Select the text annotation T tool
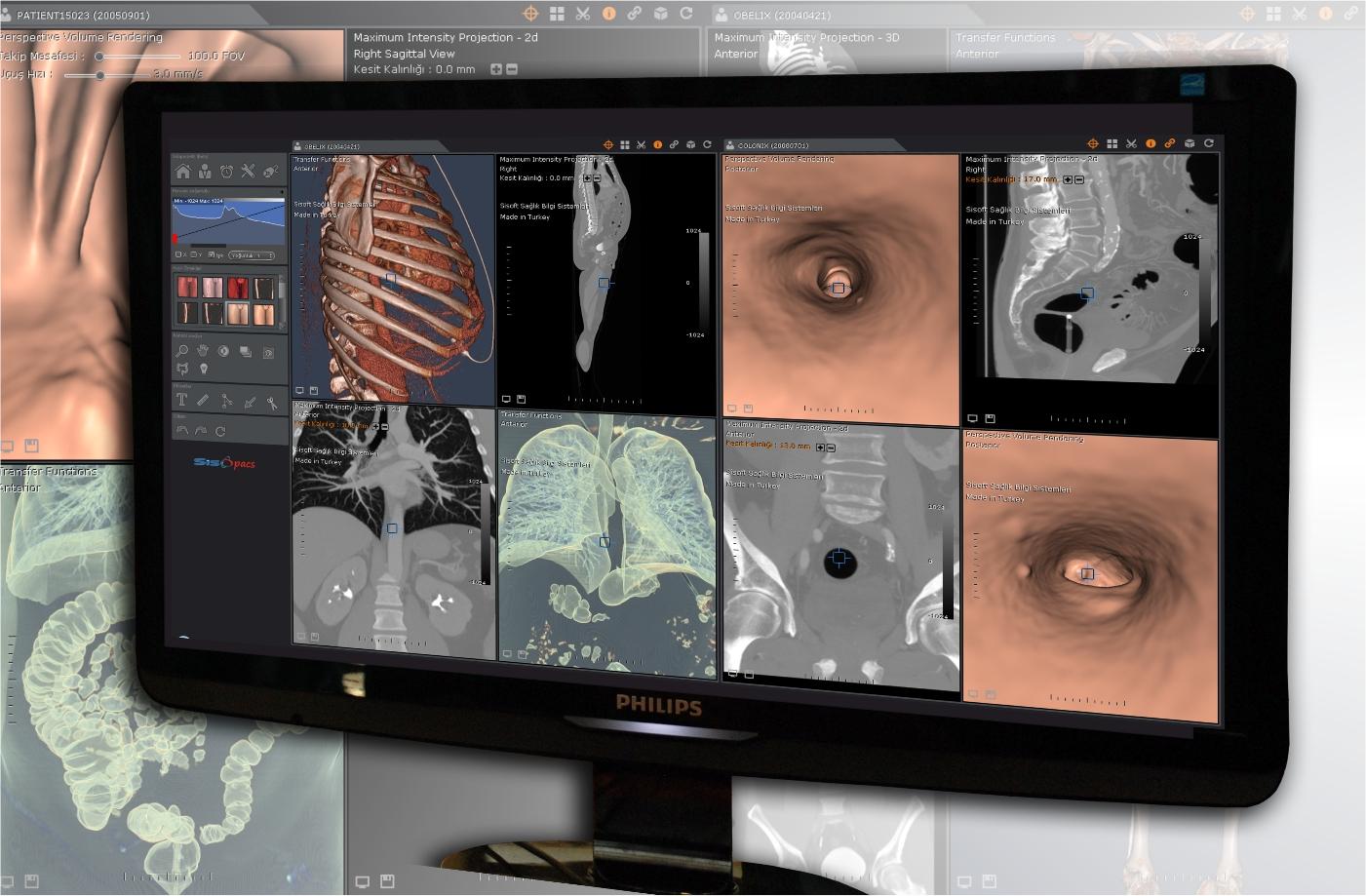This screenshot has width=1366, height=896. 181,400
